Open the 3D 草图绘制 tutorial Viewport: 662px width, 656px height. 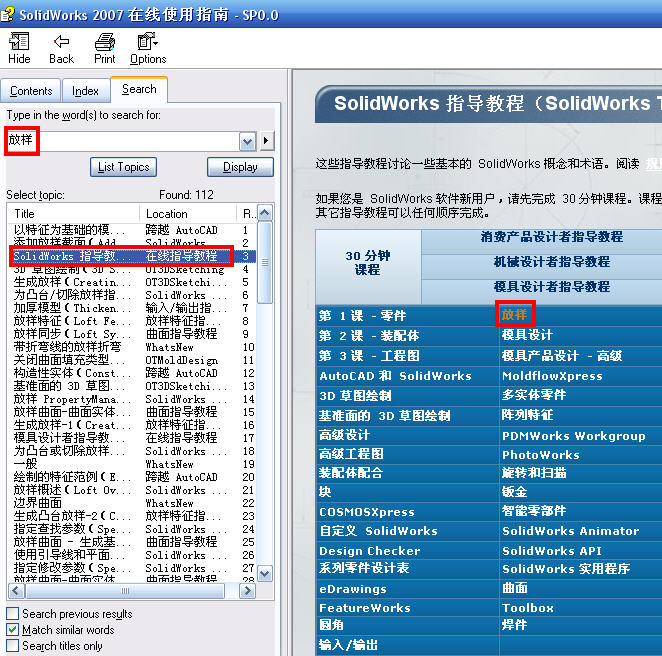(355, 396)
